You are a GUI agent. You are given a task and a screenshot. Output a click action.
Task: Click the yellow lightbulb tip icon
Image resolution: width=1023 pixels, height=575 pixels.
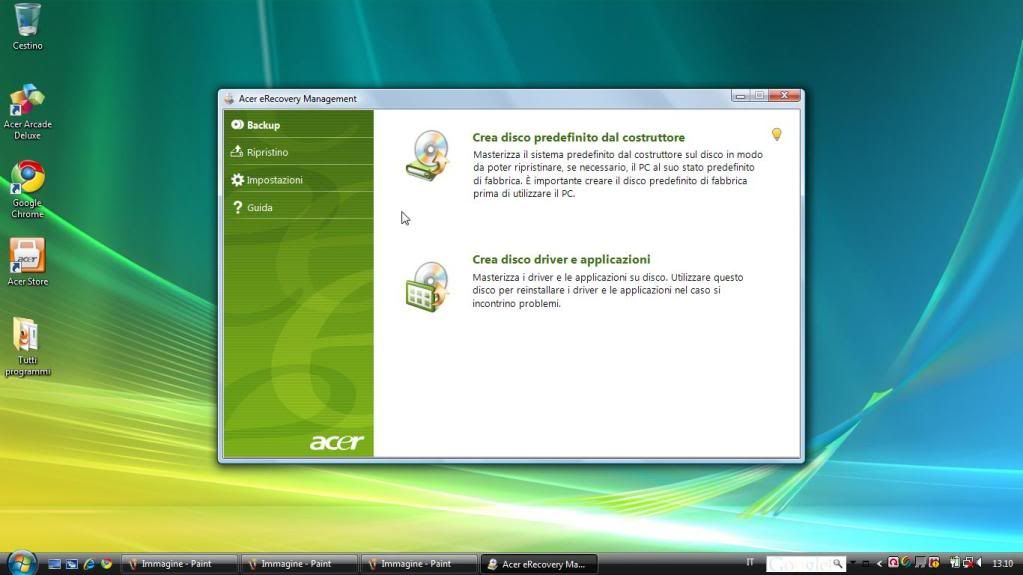(776, 134)
